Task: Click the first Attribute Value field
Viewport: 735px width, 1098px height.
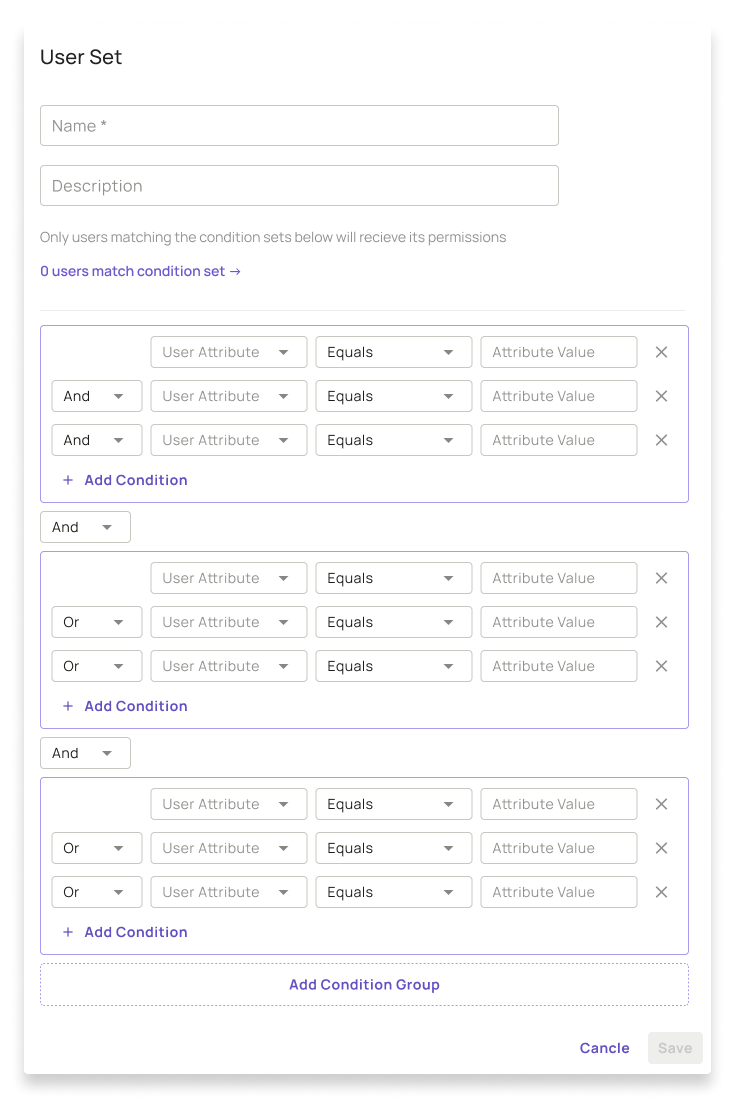Action: tap(558, 352)
